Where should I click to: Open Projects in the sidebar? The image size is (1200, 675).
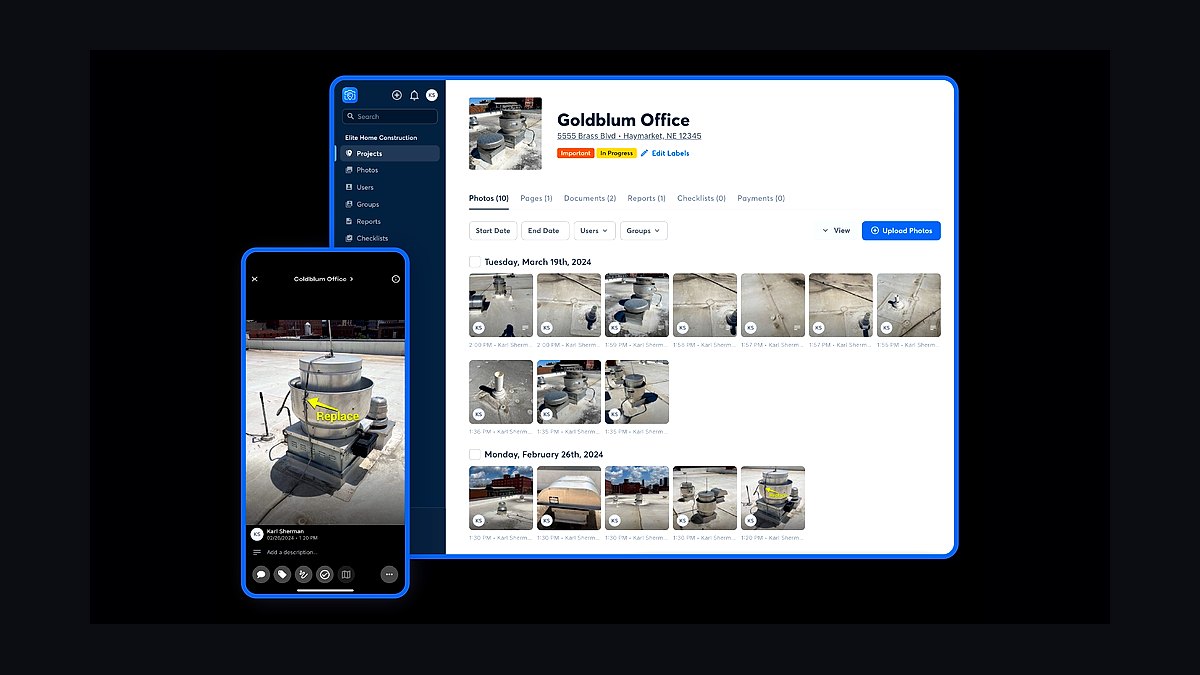click(x=389, y=154)
